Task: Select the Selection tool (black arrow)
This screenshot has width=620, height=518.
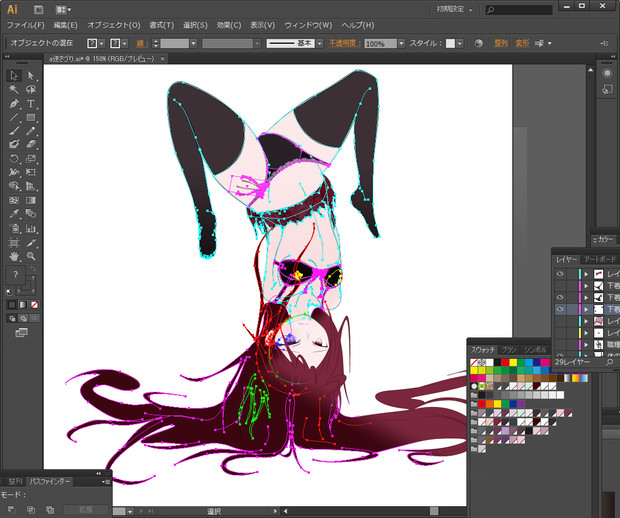Action: coord(14,76)
